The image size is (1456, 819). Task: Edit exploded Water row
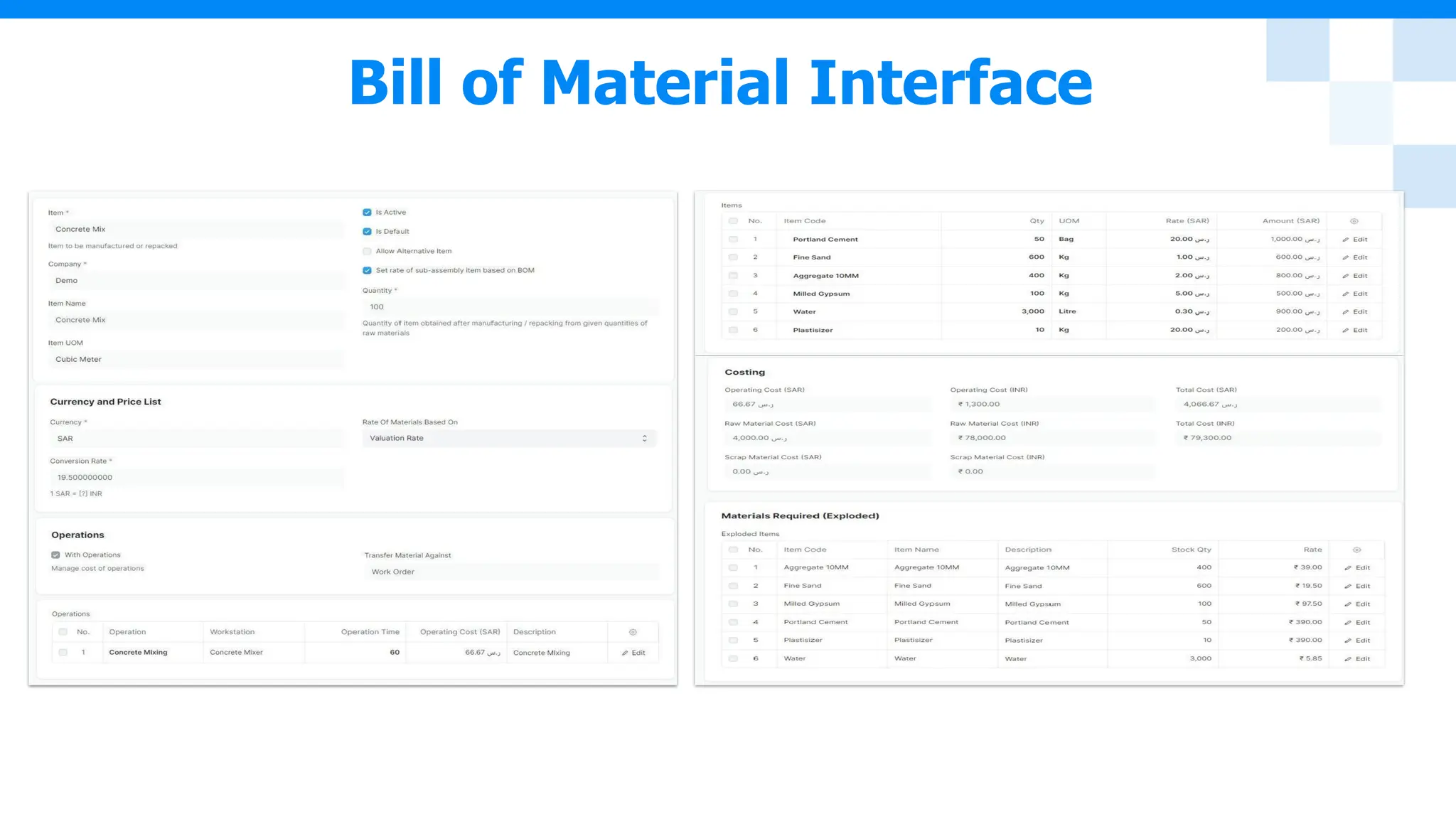coord(1356,659)
